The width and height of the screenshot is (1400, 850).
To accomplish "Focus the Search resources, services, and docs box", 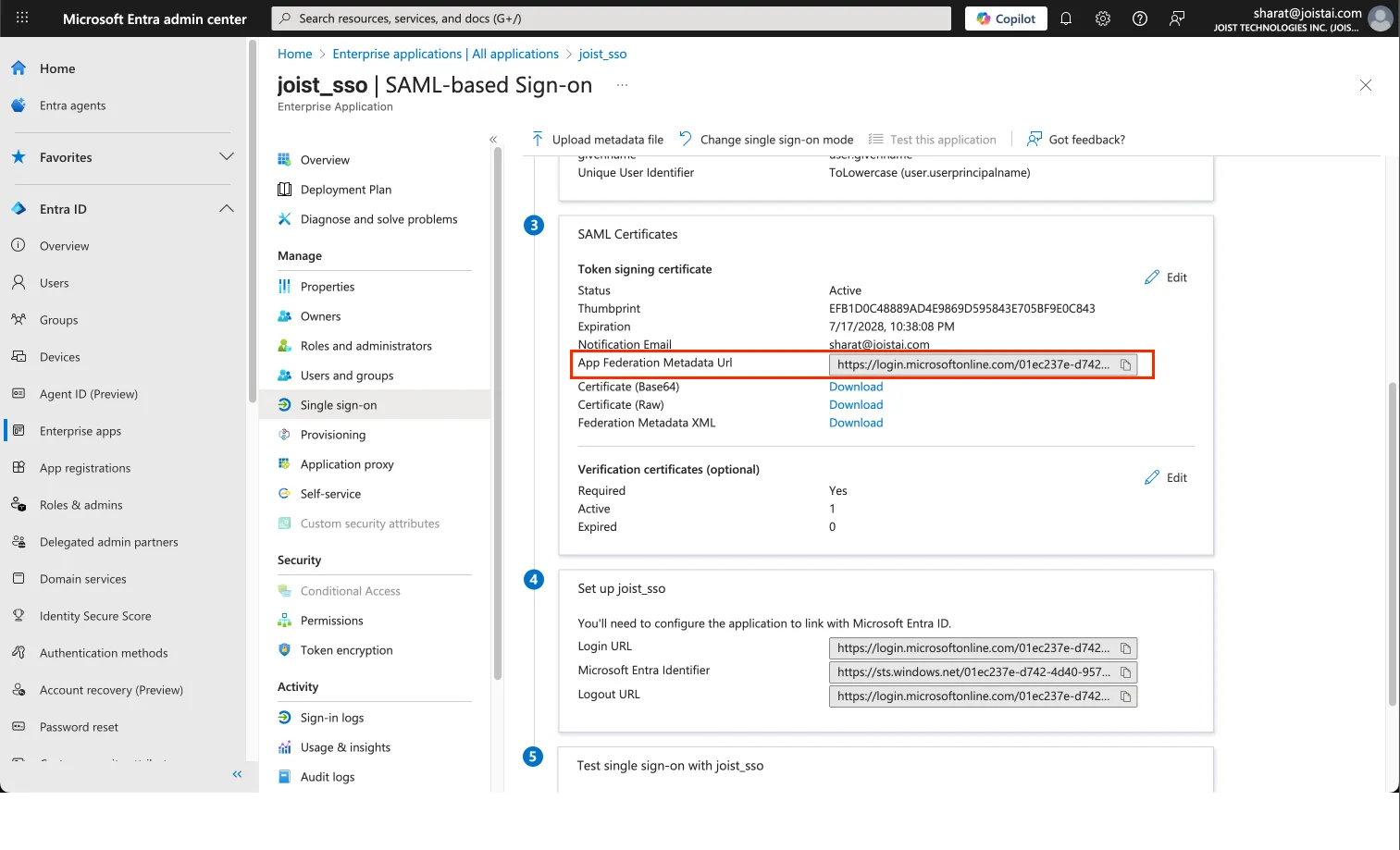I will click(611, 18).
